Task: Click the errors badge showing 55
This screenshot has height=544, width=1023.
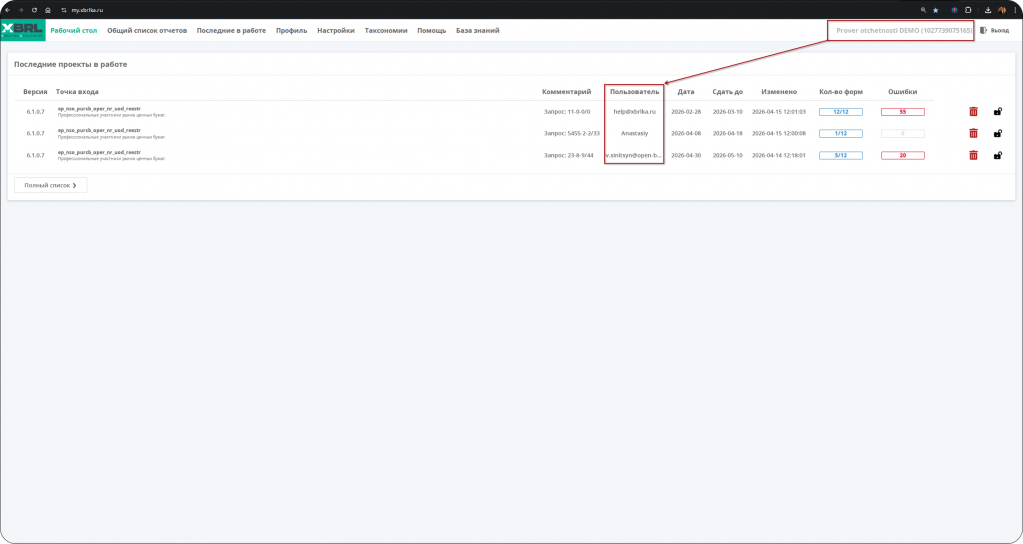Action: pyautogui.click(x=903, y=112)
